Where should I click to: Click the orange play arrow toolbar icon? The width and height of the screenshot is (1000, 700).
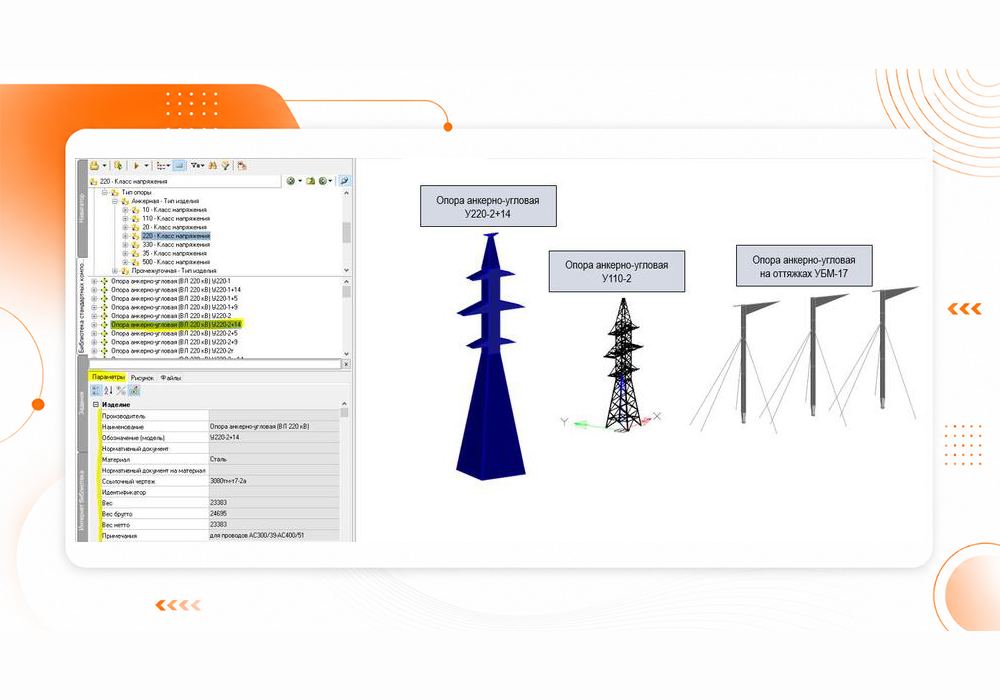coord(136,166)
